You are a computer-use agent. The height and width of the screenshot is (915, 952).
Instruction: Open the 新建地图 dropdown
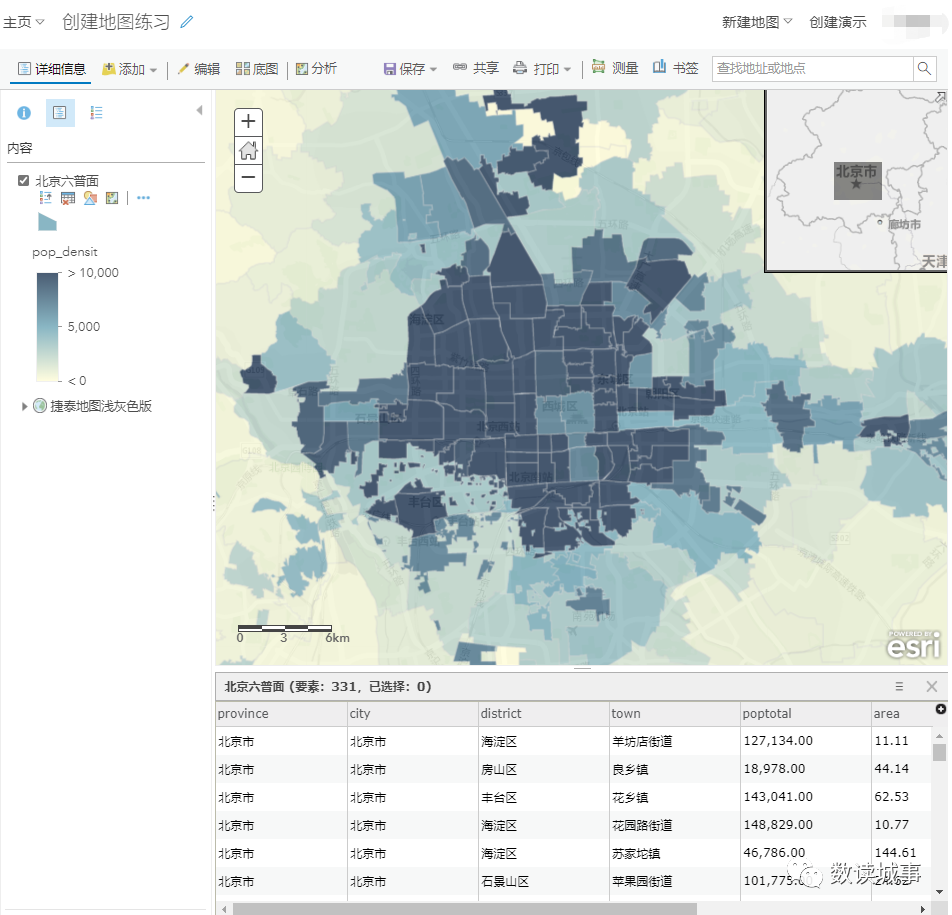[756, 22]
